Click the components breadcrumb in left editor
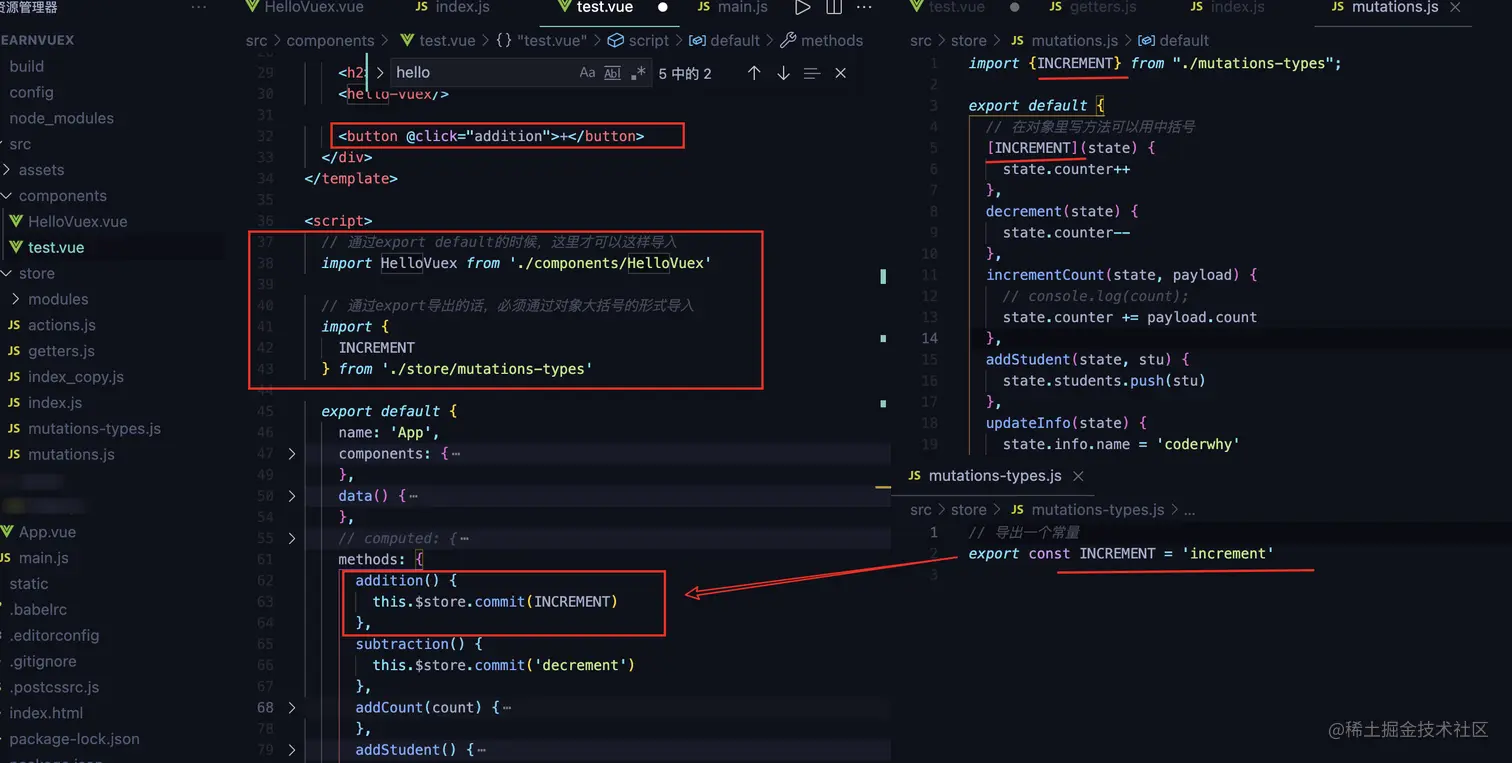This screenshot has width=1512, height=763. 330,41
